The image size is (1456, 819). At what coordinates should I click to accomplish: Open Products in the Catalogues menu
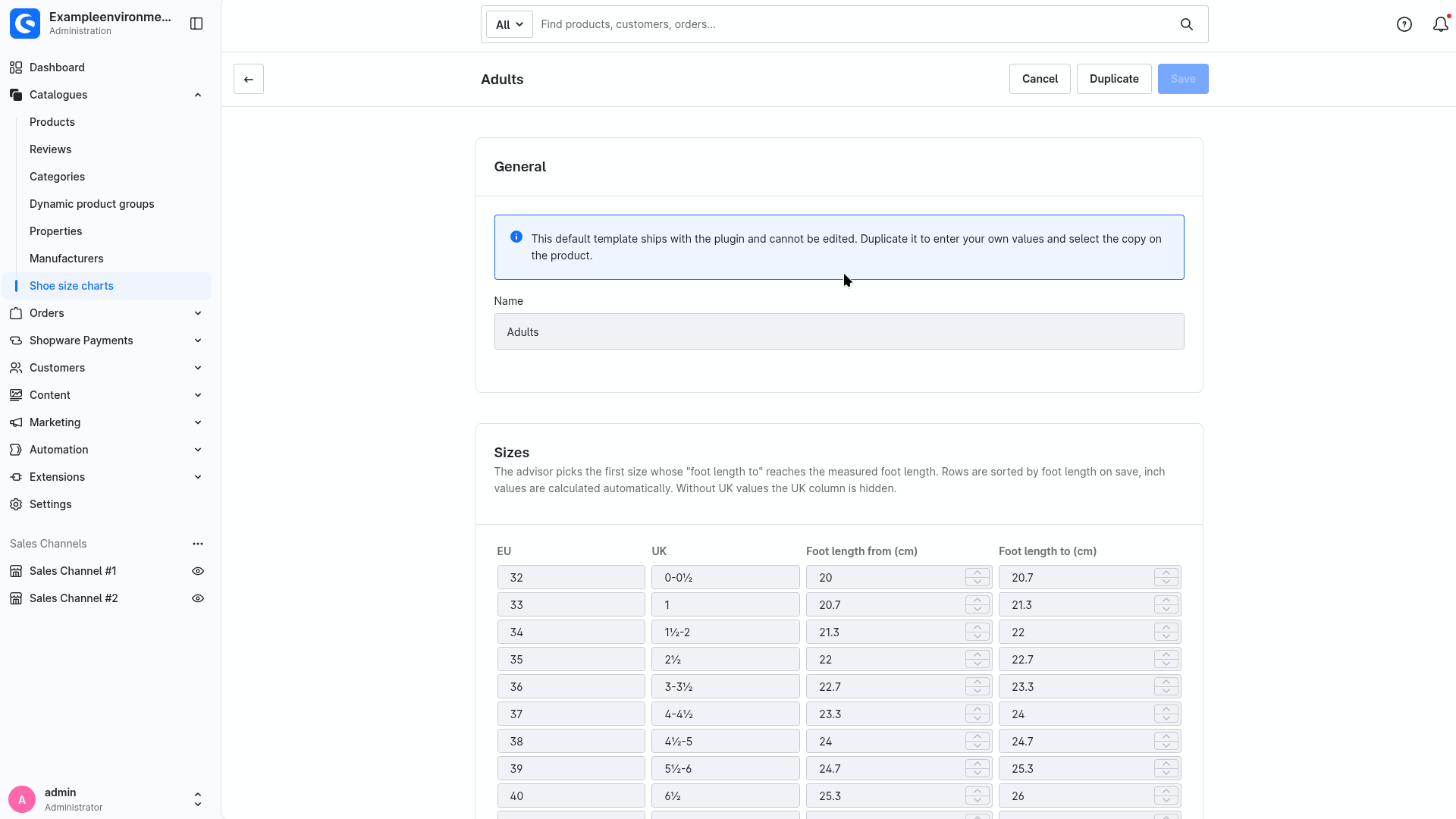click(x=52, y=122)
